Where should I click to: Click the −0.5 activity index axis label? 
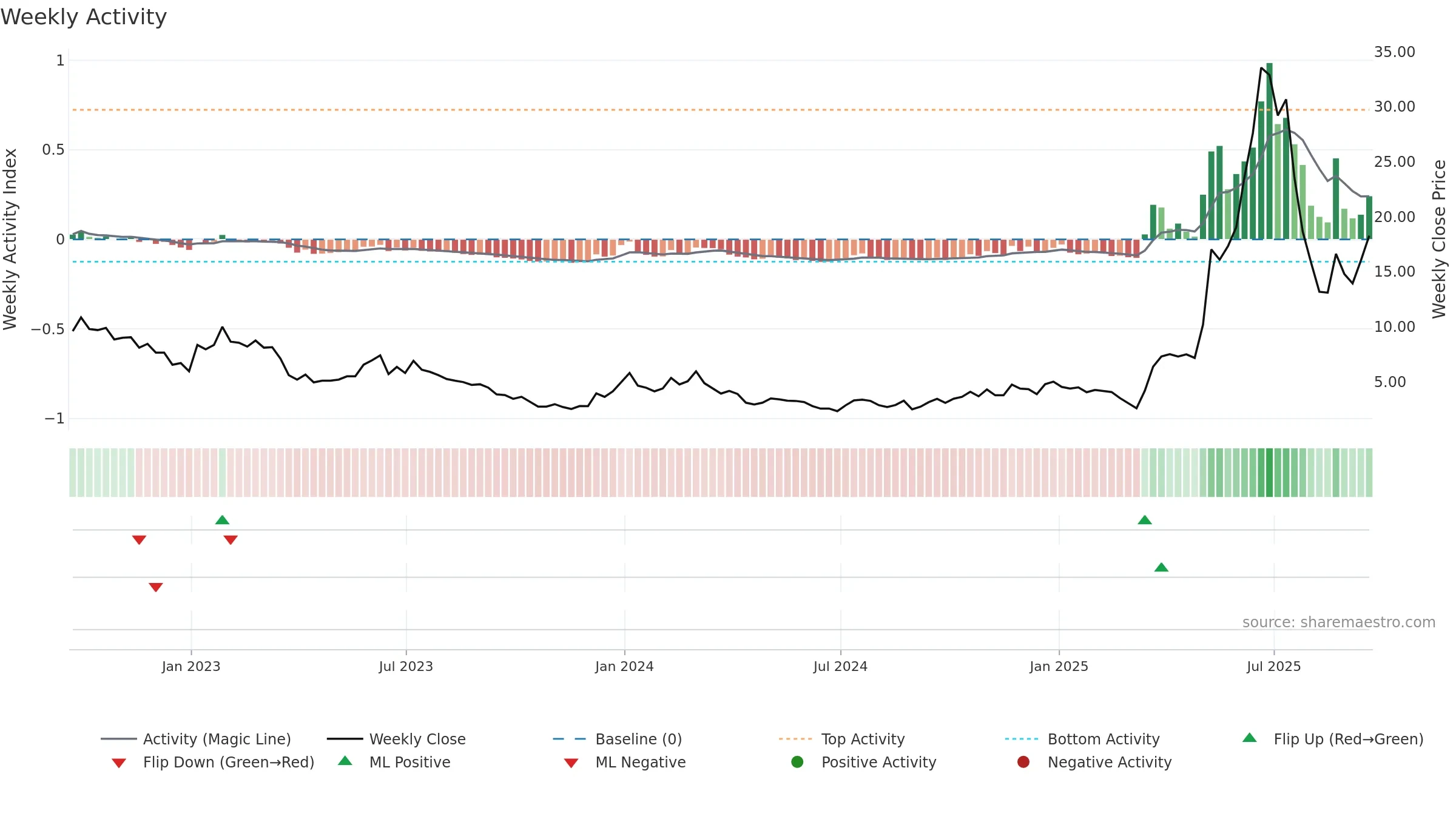[x=47, y=329]
